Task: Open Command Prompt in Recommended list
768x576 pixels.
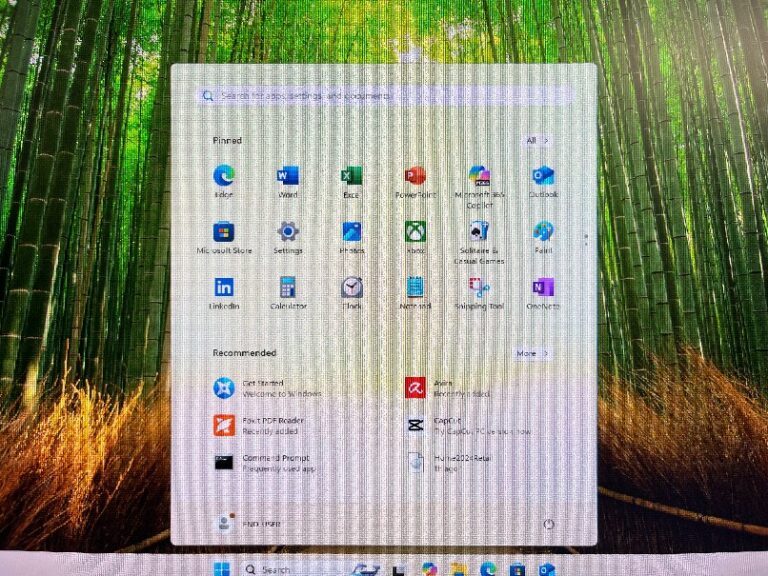Action: click(x=224, y=462)
